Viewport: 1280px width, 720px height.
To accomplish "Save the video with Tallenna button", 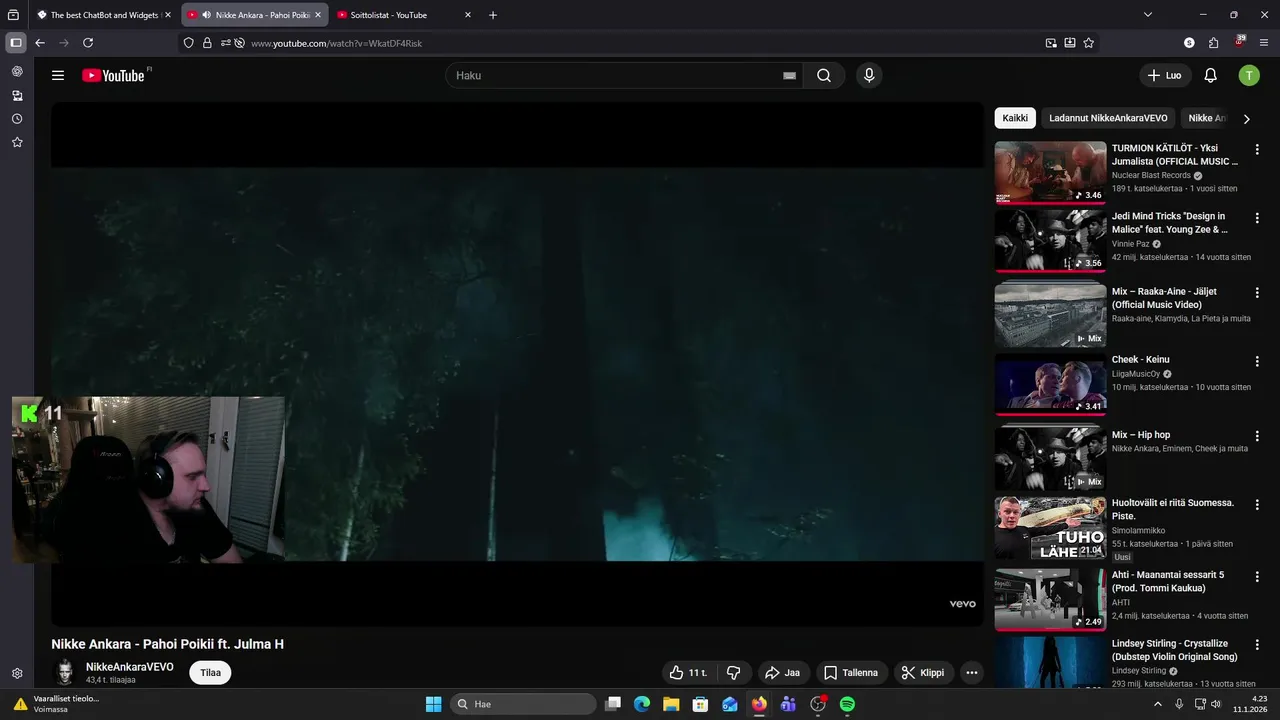I will point(851,673).
